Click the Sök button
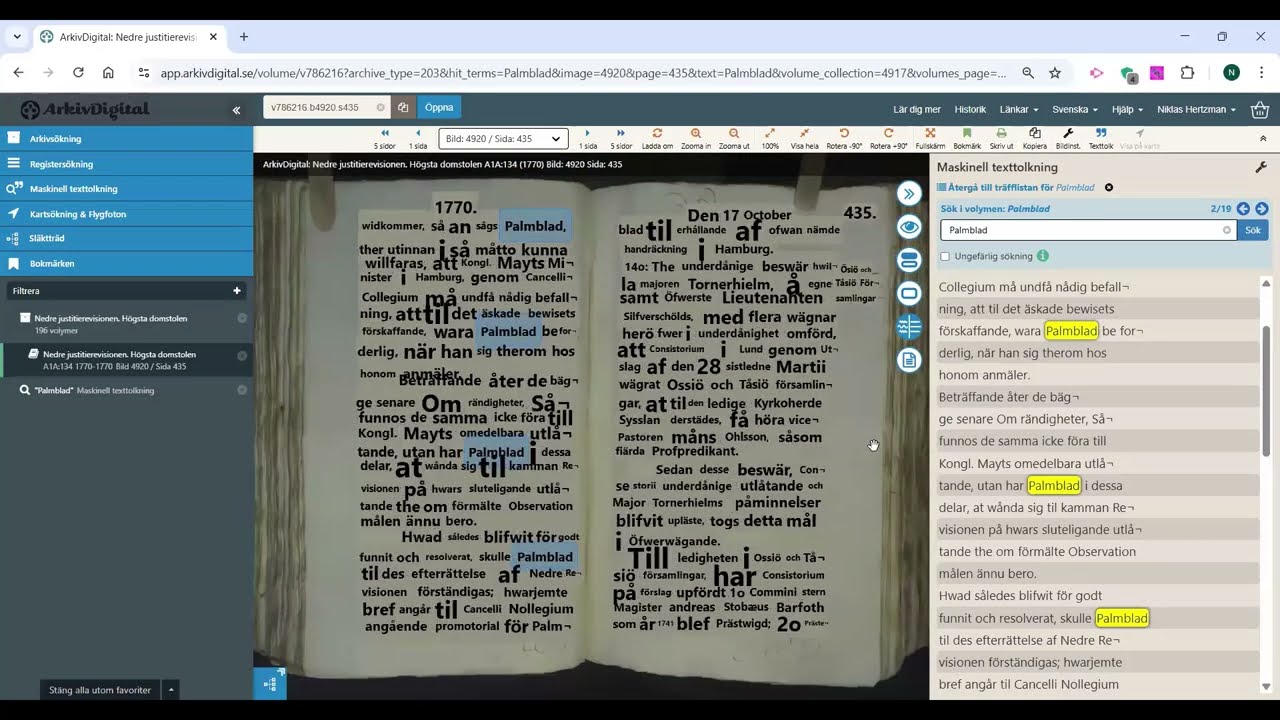 coord(1253,230)
